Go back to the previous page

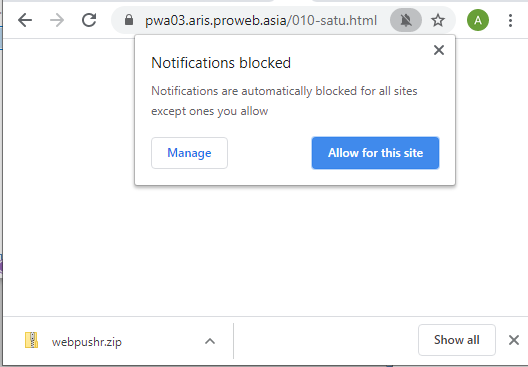[x=25, y=20]
